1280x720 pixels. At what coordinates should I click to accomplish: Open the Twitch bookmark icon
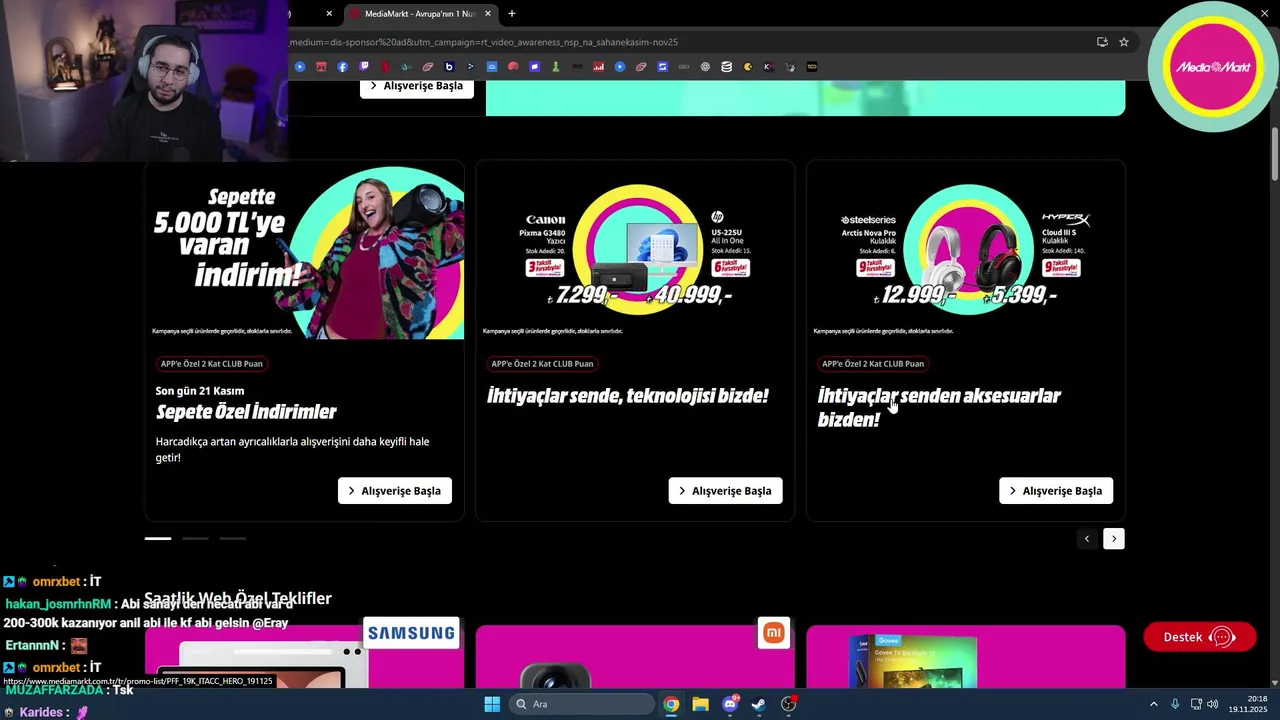364,67
